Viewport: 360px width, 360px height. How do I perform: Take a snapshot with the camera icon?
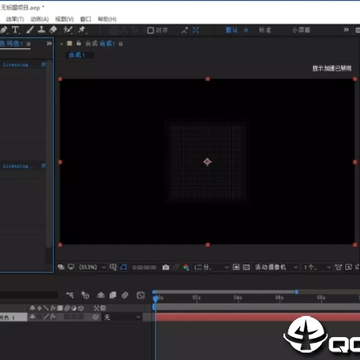[166, 267]
